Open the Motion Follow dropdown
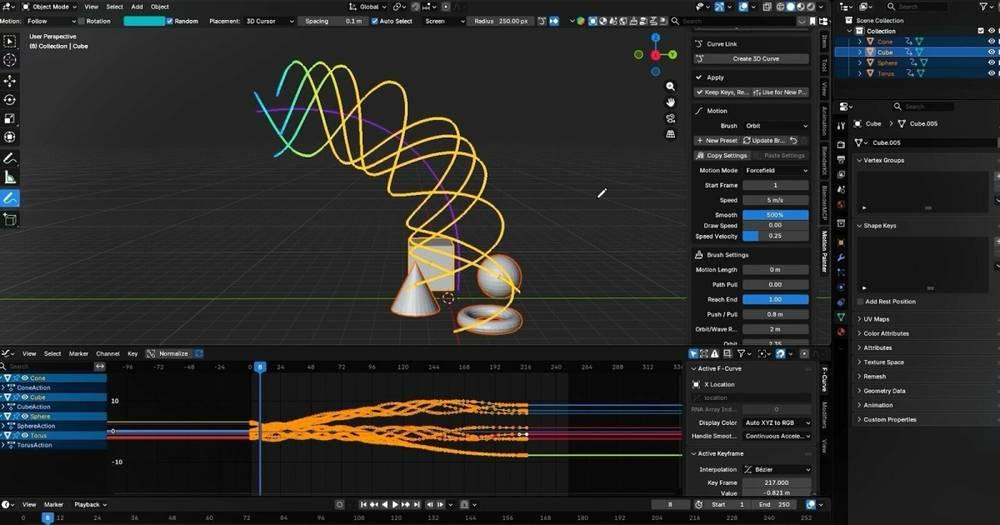Image resolution: width=1000 pixels, height=525 pixels. [x=50, y=21]
